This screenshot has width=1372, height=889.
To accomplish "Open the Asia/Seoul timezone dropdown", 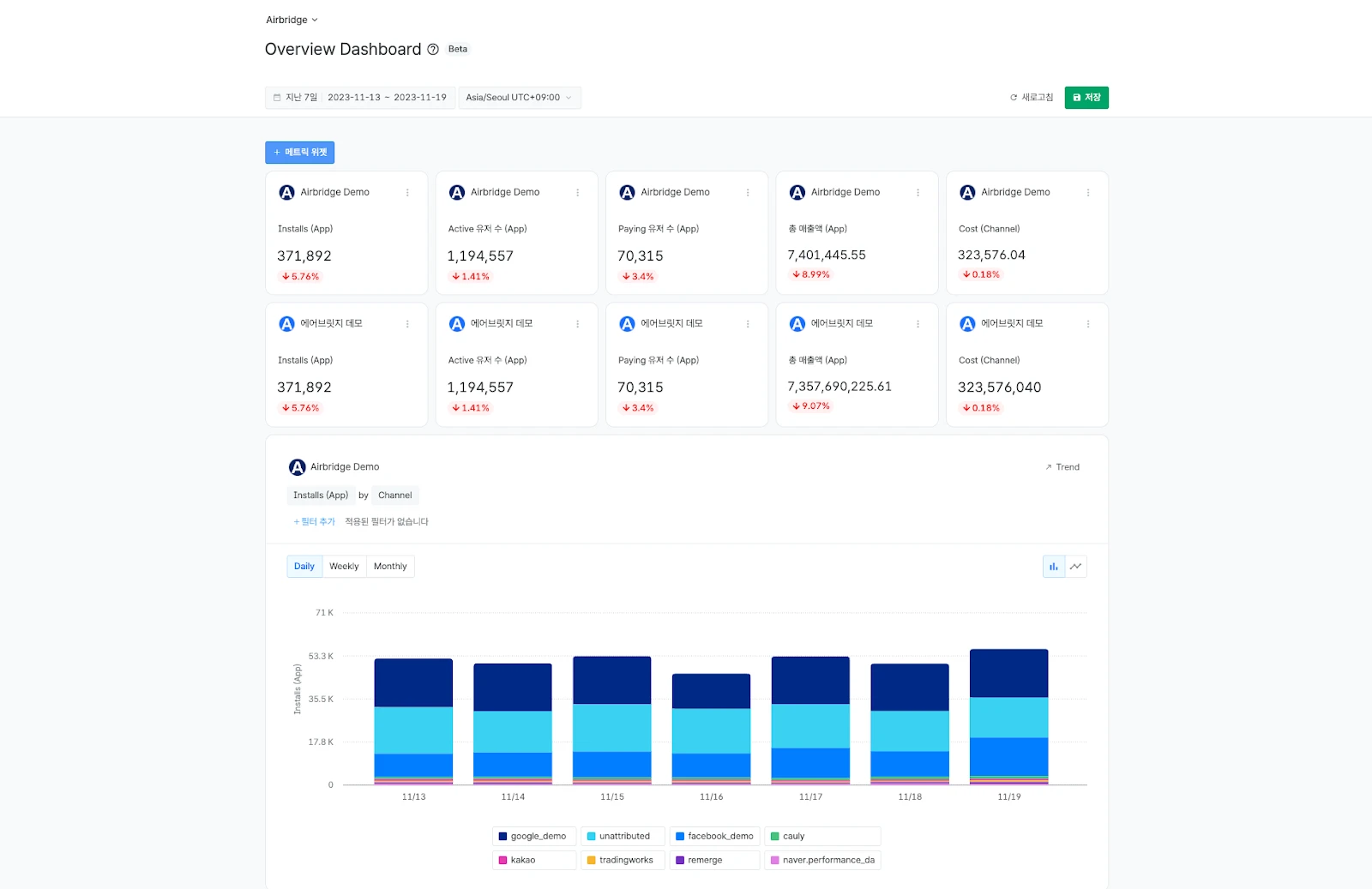I will tap(519, 98).
